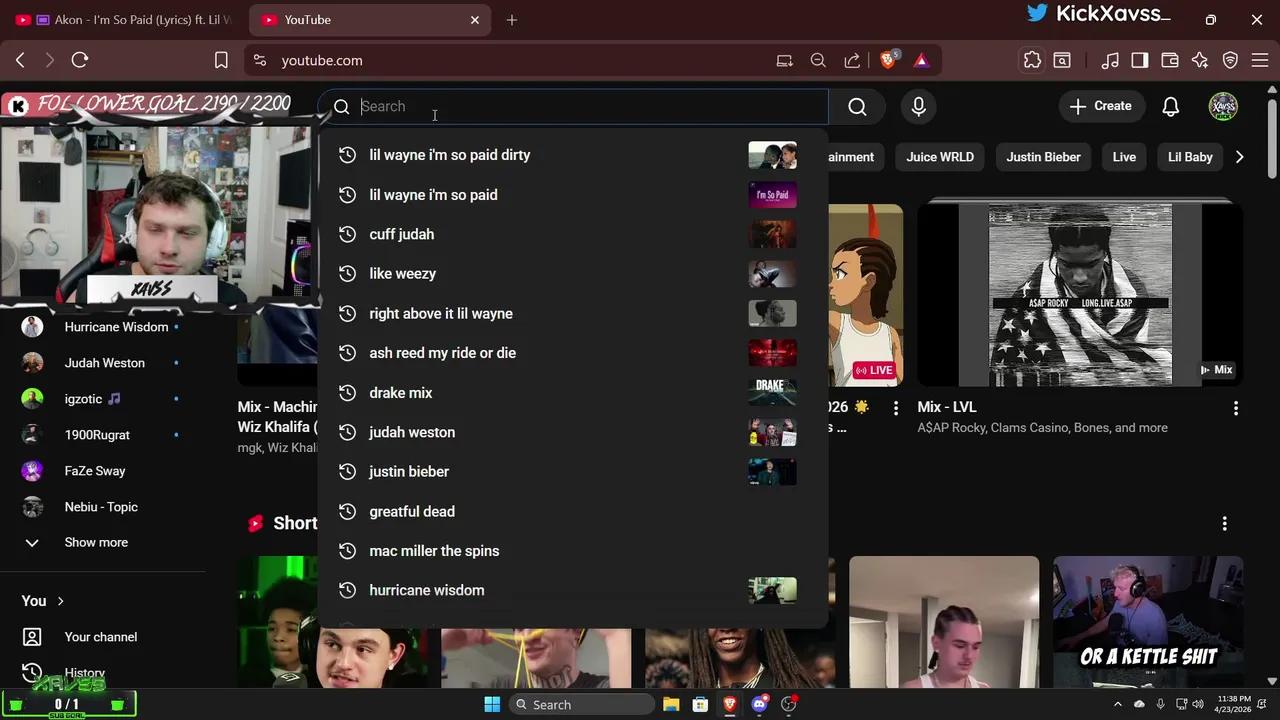Filter by the Lil Baby chip
The width and height of the screenshot is (1280, 720).
point(1190,157)
